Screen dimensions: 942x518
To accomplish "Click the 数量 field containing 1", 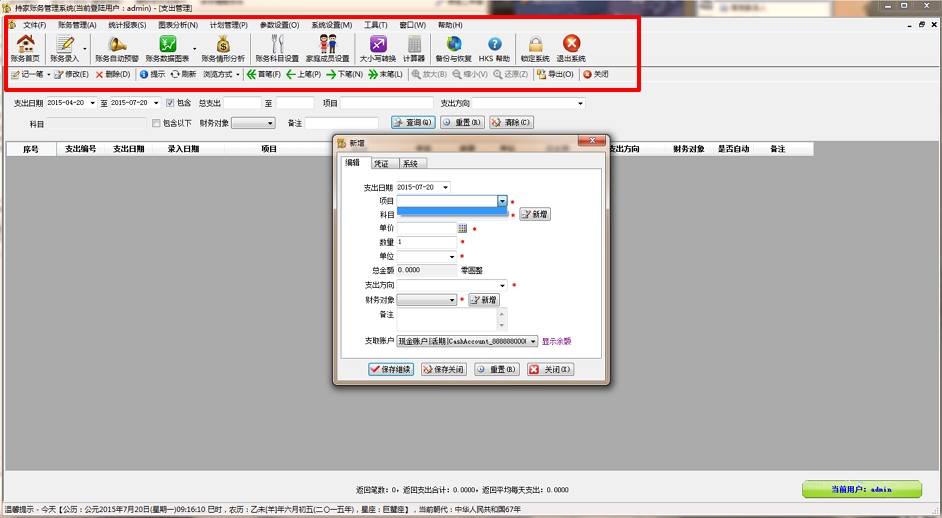I will [x=427, y=242].
